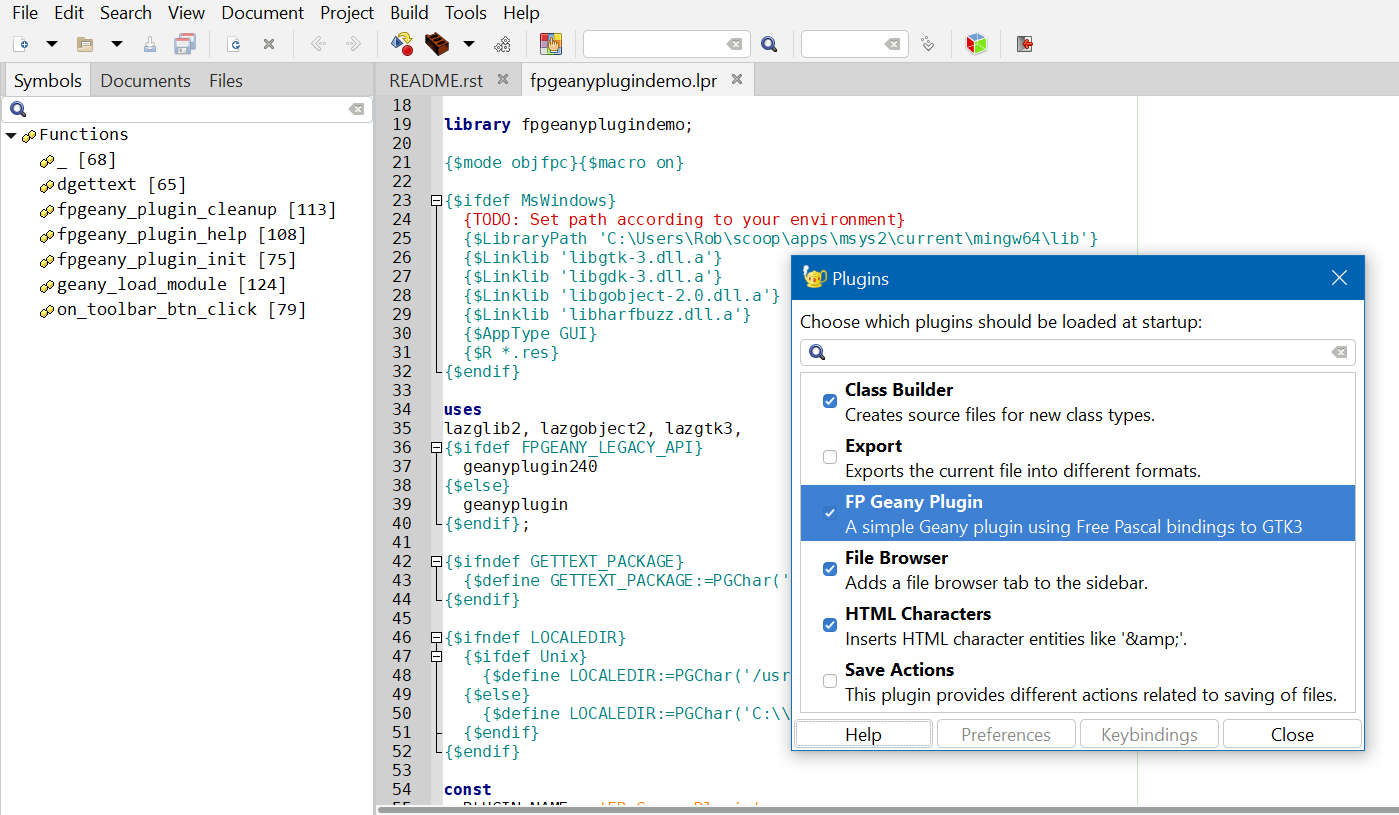Collapse the Functions tree node
The width and height of the screenshot is (1399, 815).
(x=11, y=135)
